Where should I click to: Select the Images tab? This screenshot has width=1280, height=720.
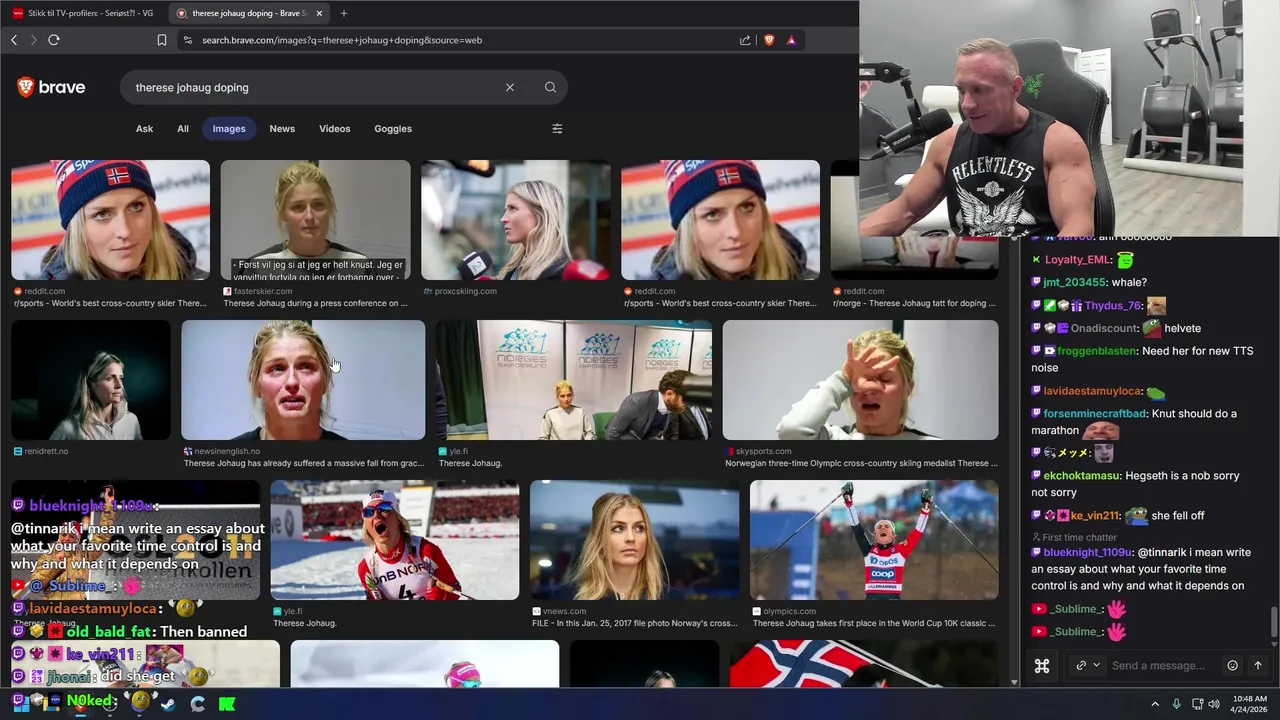pos(229,128)
